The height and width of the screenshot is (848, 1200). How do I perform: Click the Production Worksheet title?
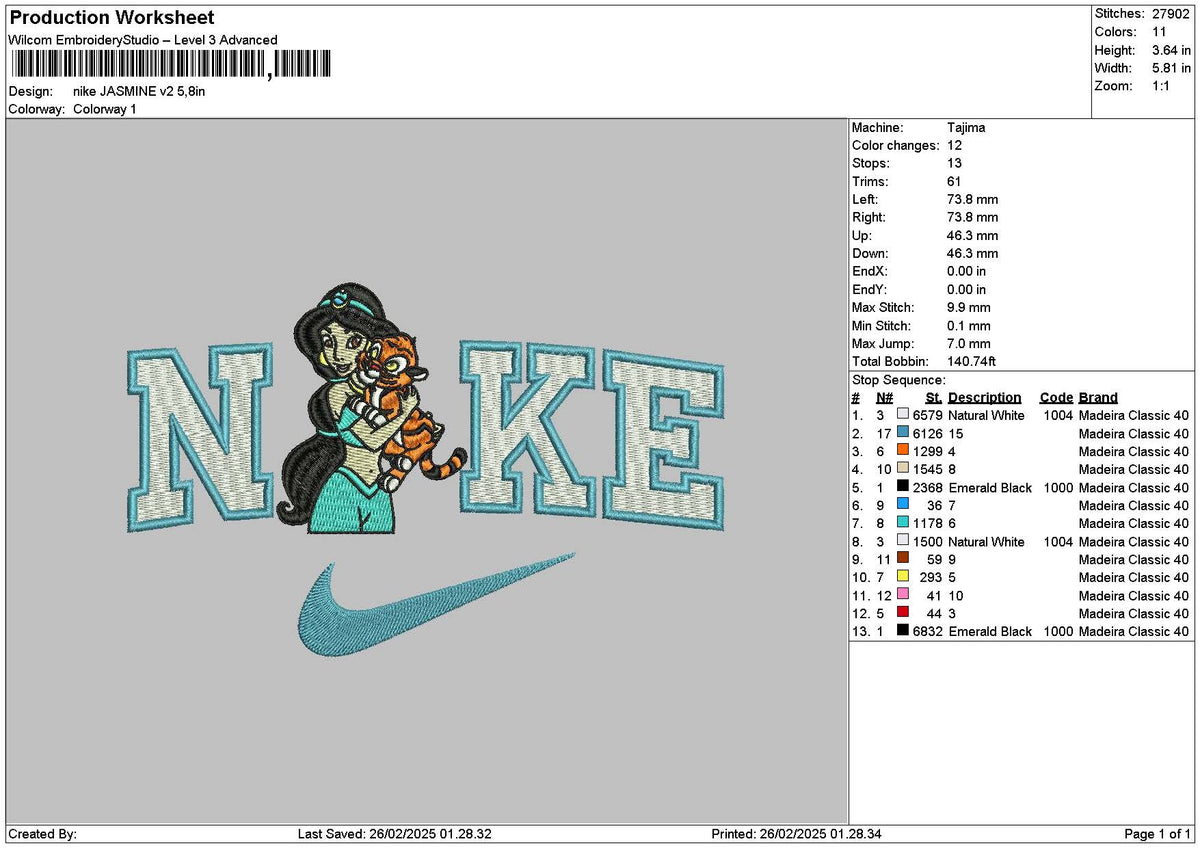pyautogui.click(x=110, y=17)
